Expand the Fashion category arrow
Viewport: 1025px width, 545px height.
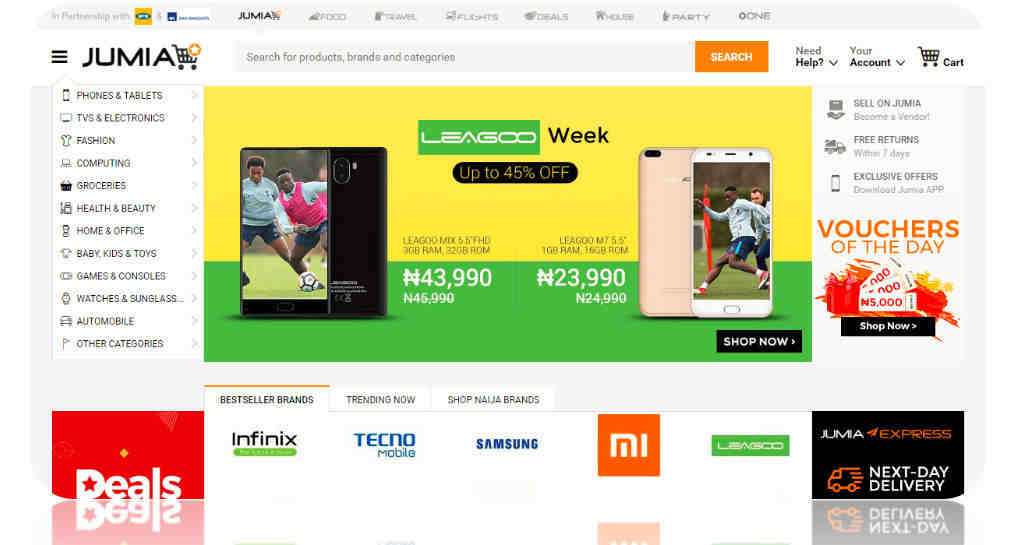[194, 140]
